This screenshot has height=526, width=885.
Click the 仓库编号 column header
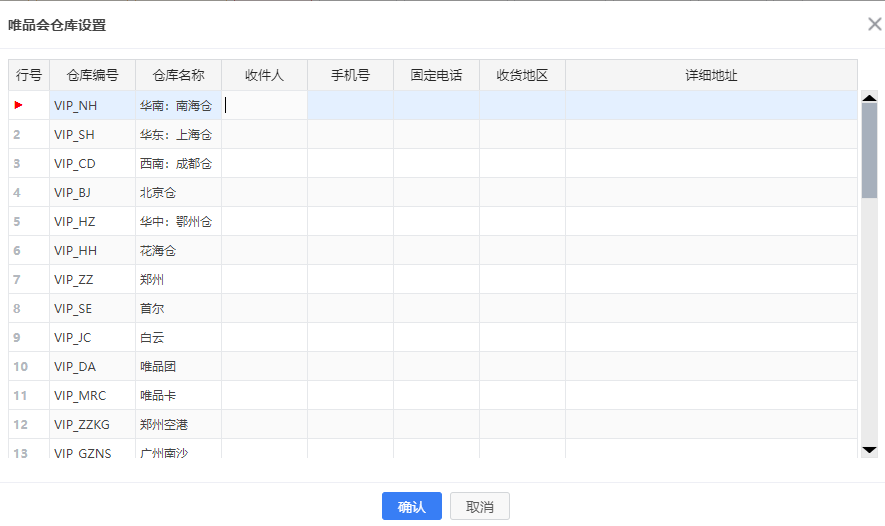pos(93,75)
